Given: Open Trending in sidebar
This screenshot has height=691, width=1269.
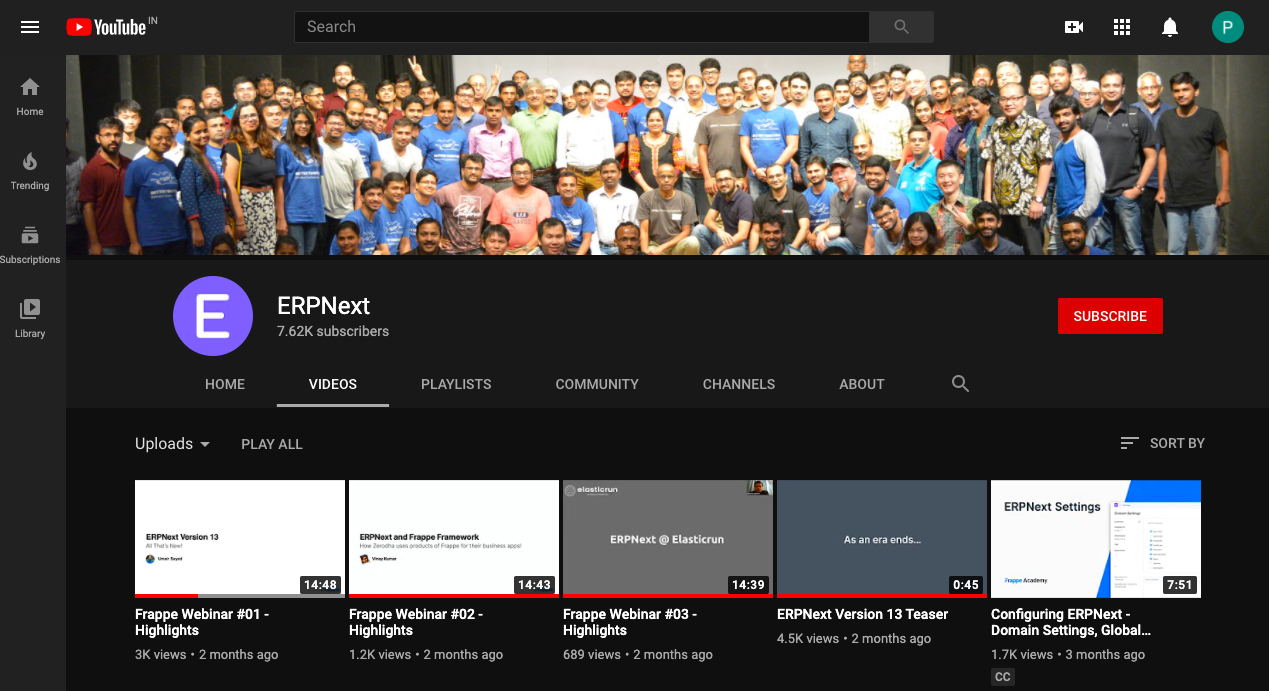Looking at the screenshot, I should (x=30, y=171).
